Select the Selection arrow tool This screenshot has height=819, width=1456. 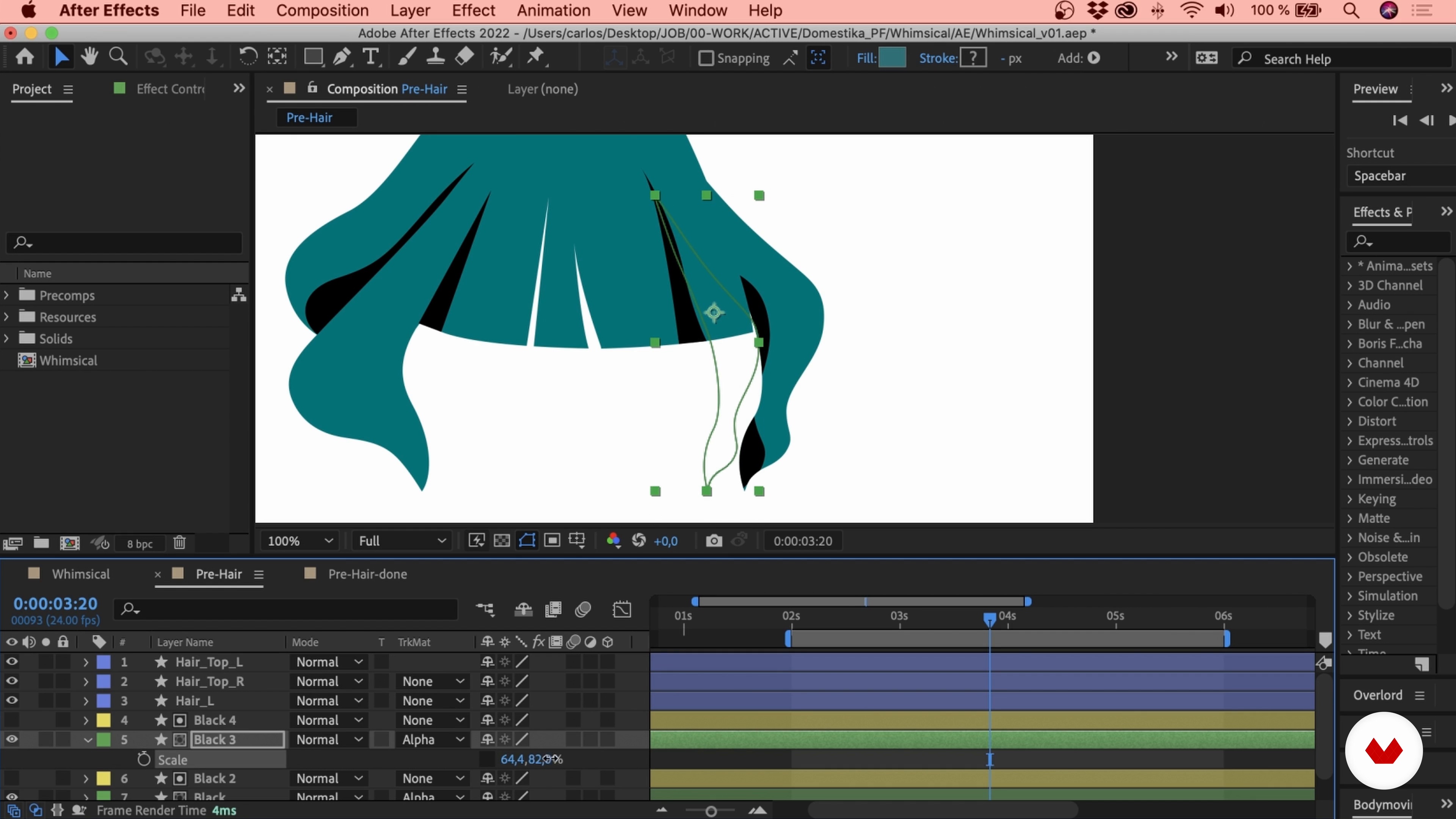pyautogui.click(x=61, y=57)
